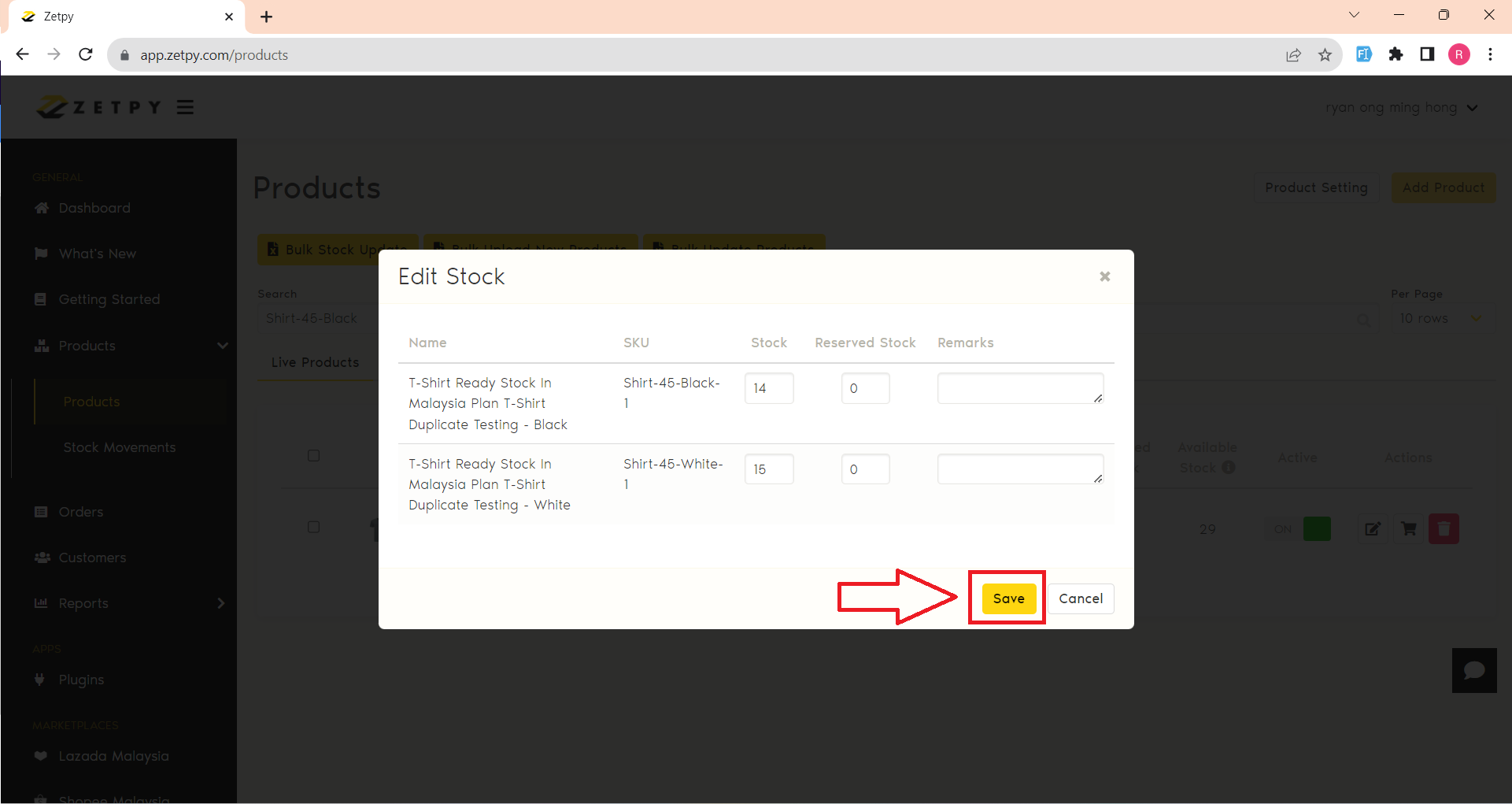Edit stock quantity for Shirt-45-White-1
The width and height of the screenshot is (1512, 804).
click(x=769, y=469)
